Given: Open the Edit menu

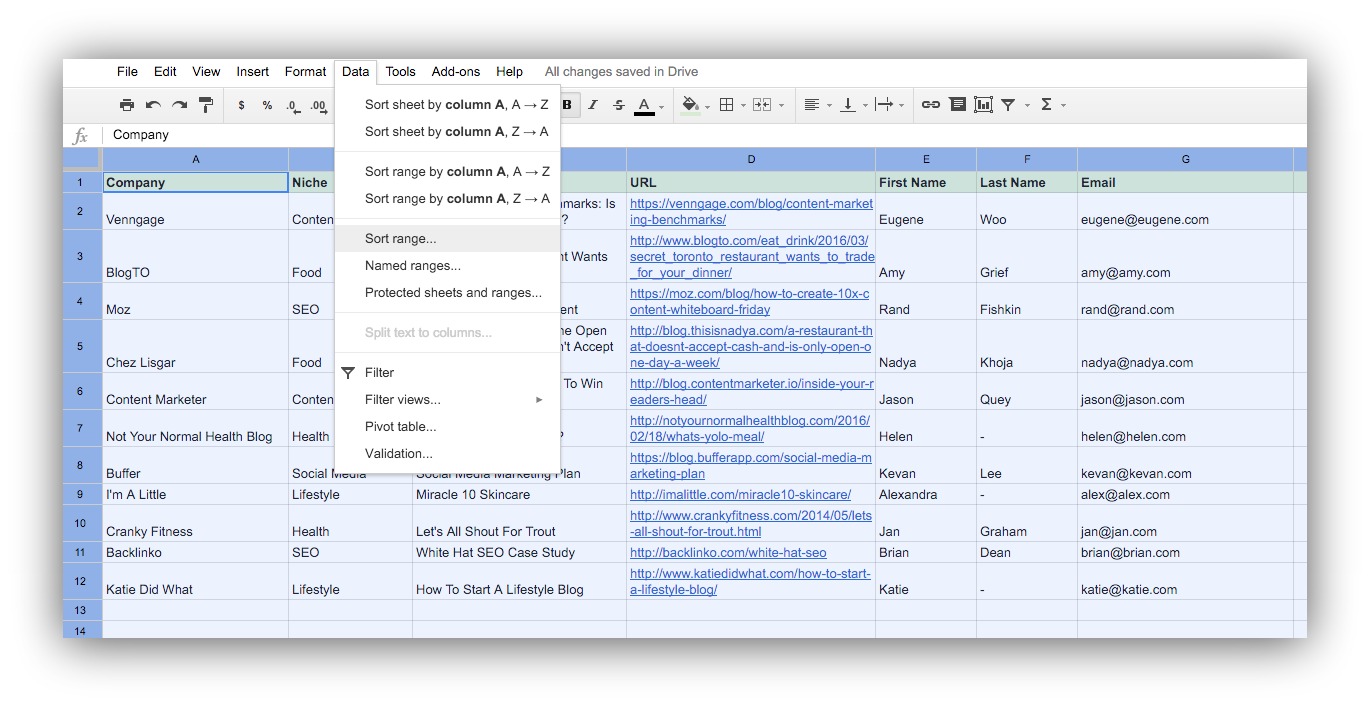Looking at the screenshot, I should pyautogui.click(x=165, y=72).
